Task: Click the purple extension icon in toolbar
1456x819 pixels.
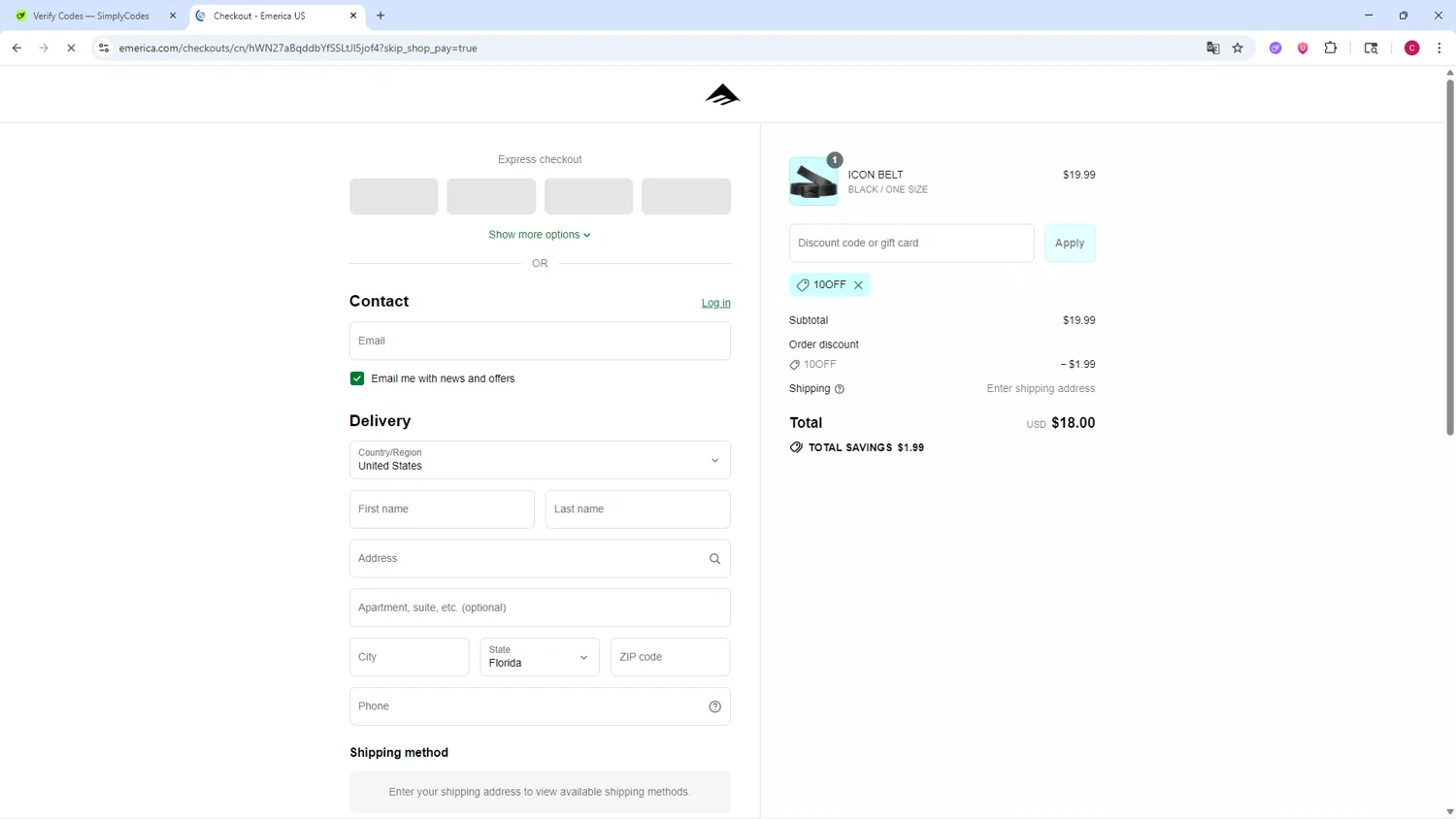Action: [x=1275, y=48]
